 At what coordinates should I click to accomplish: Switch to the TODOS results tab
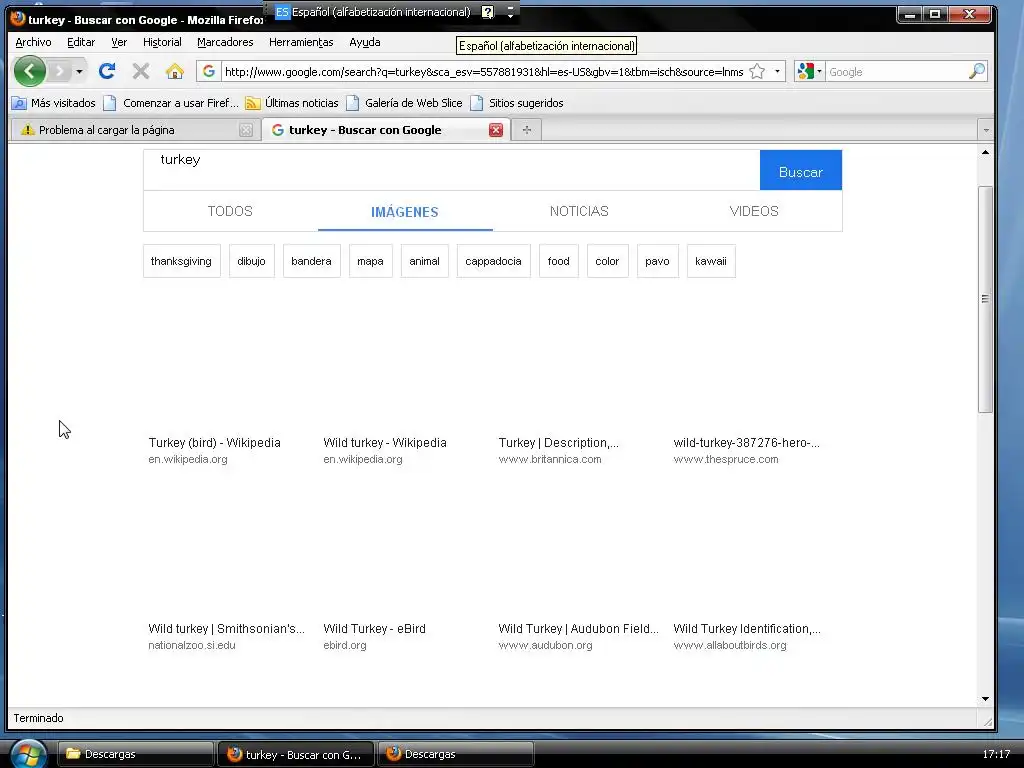click(230, 211)
